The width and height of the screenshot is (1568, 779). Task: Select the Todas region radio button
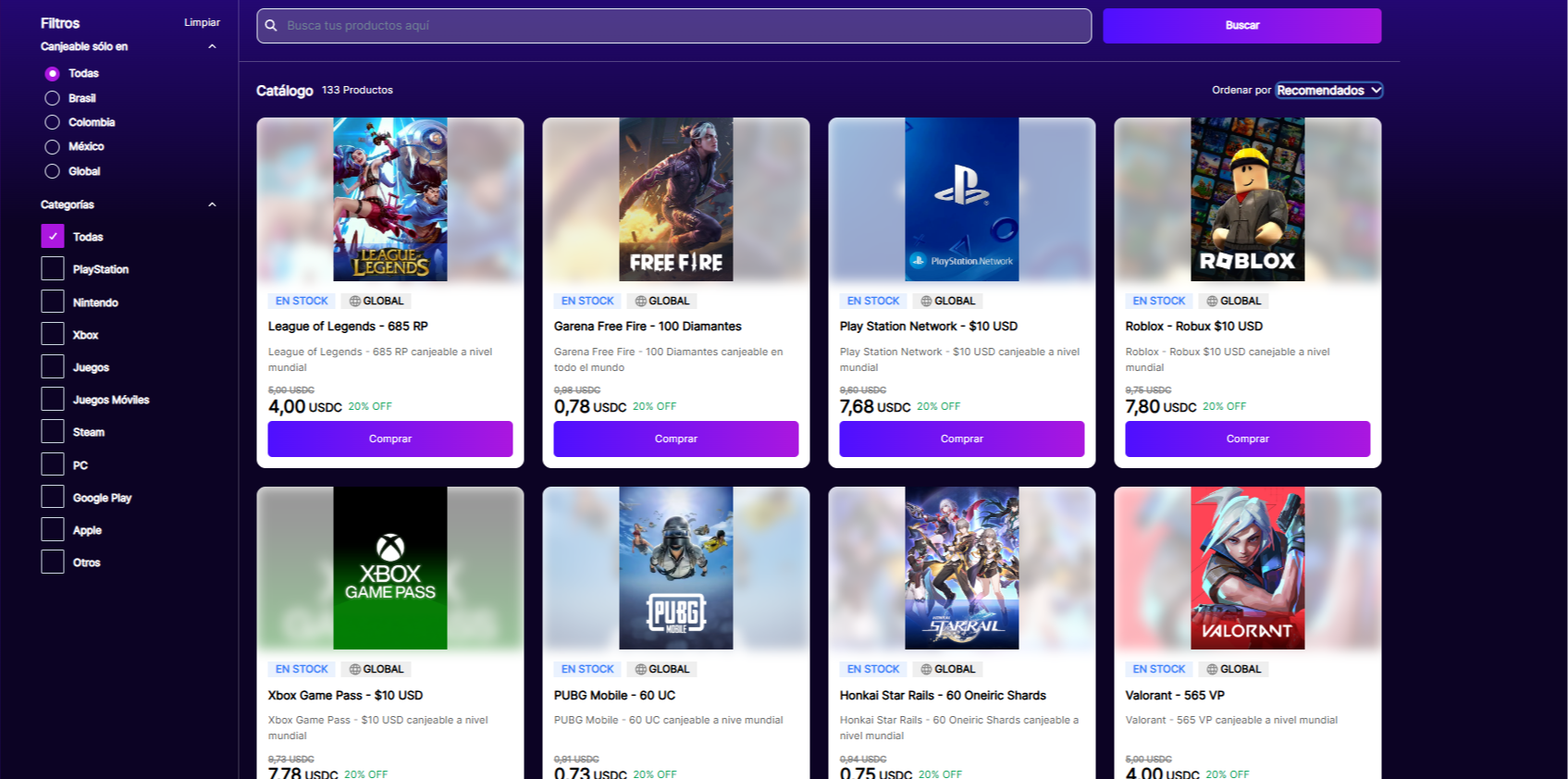(52, 73)
